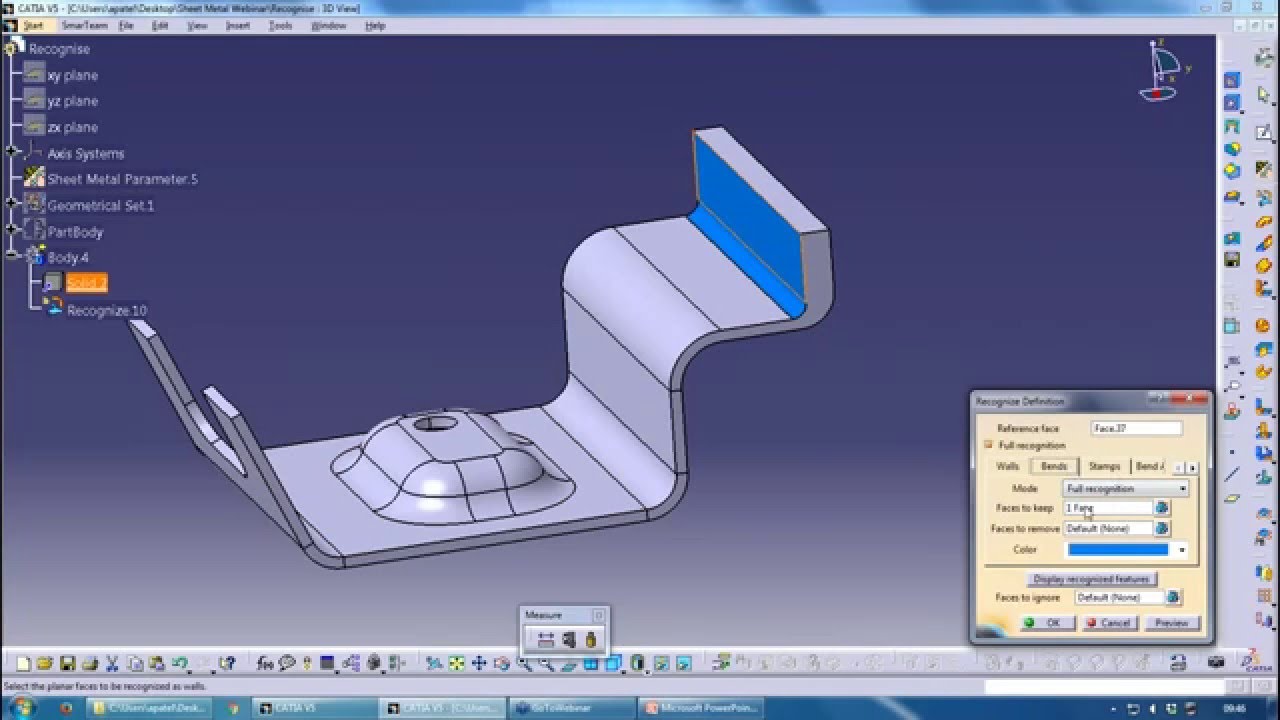
Task: Switch to the Stamps tab
Action: click(x=1104, y=466)
